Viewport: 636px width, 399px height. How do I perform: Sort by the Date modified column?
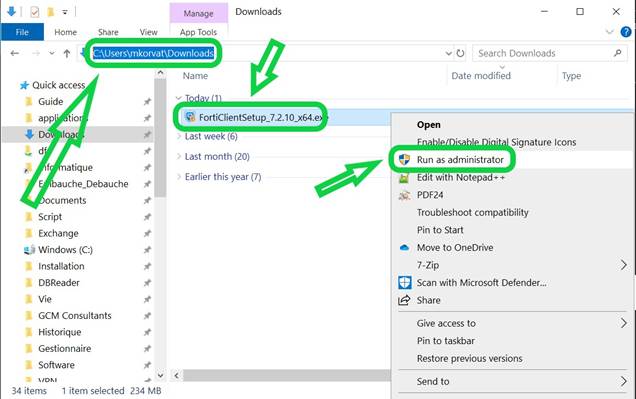(x=481, y=76)
